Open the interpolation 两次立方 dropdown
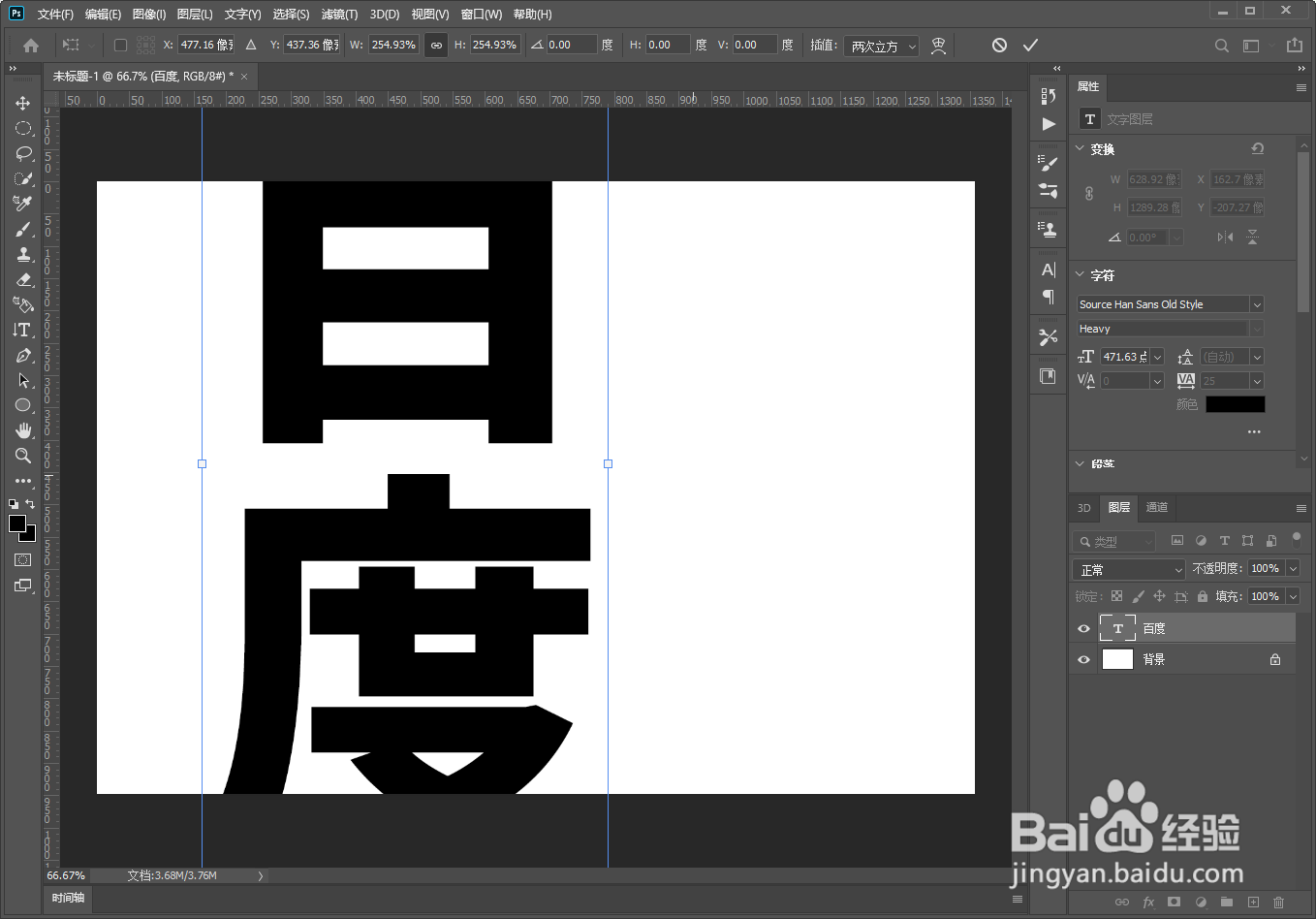The height and width of the screenshot is (919, 1316). [881, 46]
